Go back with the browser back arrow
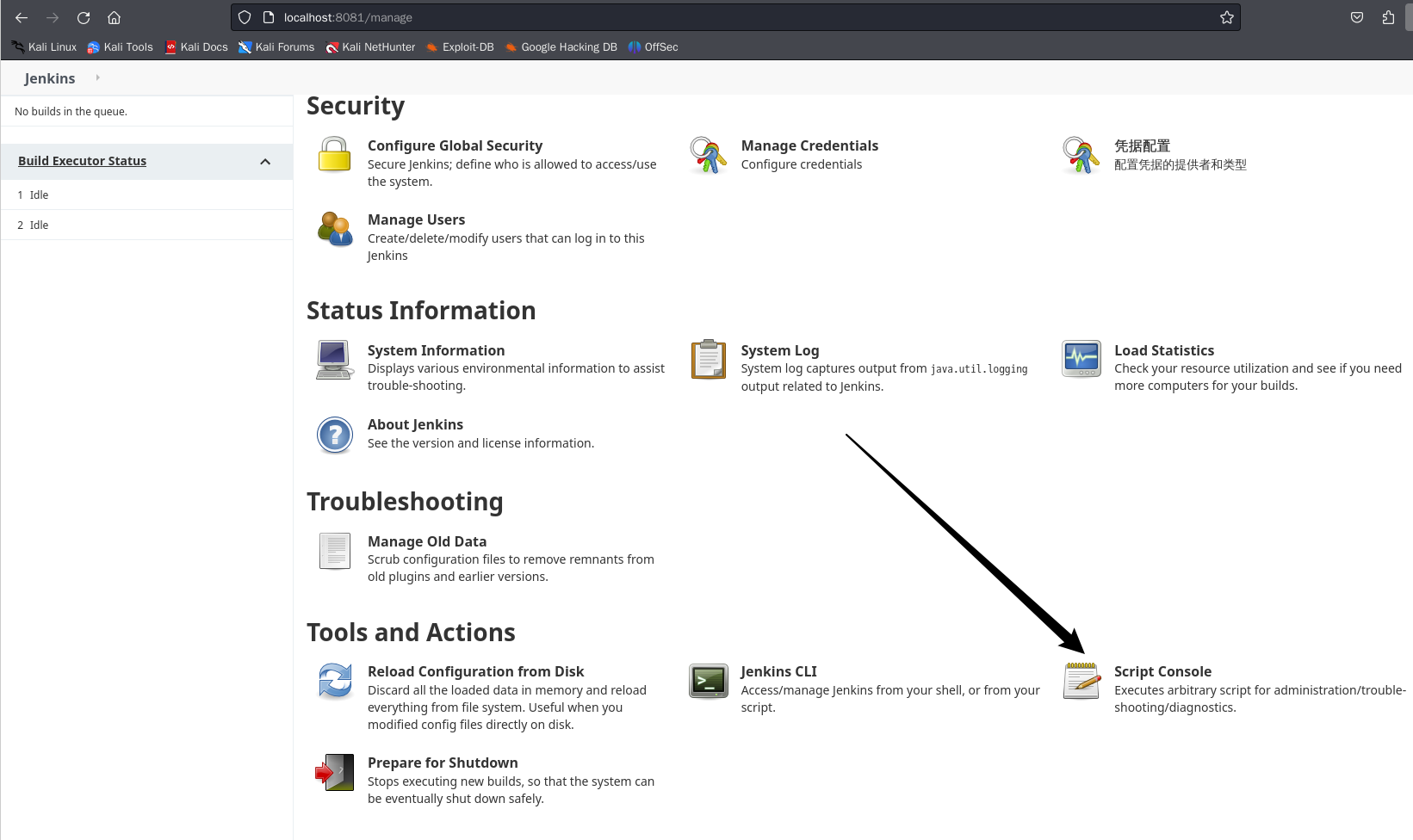Image resolution: width=1413 pixels, height=840 pixels. pyautogui.click(x=22, y=17)
